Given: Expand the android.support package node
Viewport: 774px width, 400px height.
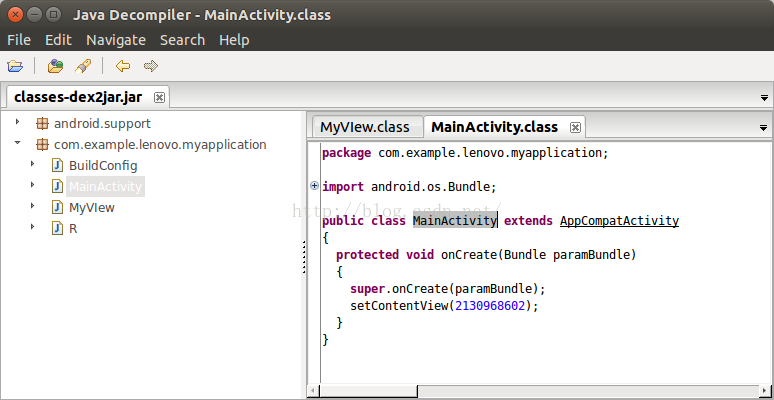Looking at the screenshot, I should pos(18,121).
